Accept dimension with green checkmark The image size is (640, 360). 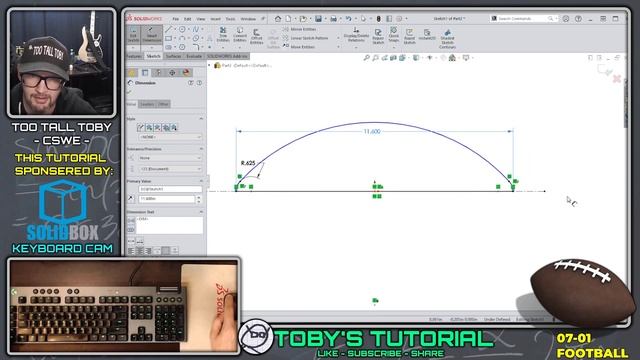pyautogui.click(x=130, y=92)
